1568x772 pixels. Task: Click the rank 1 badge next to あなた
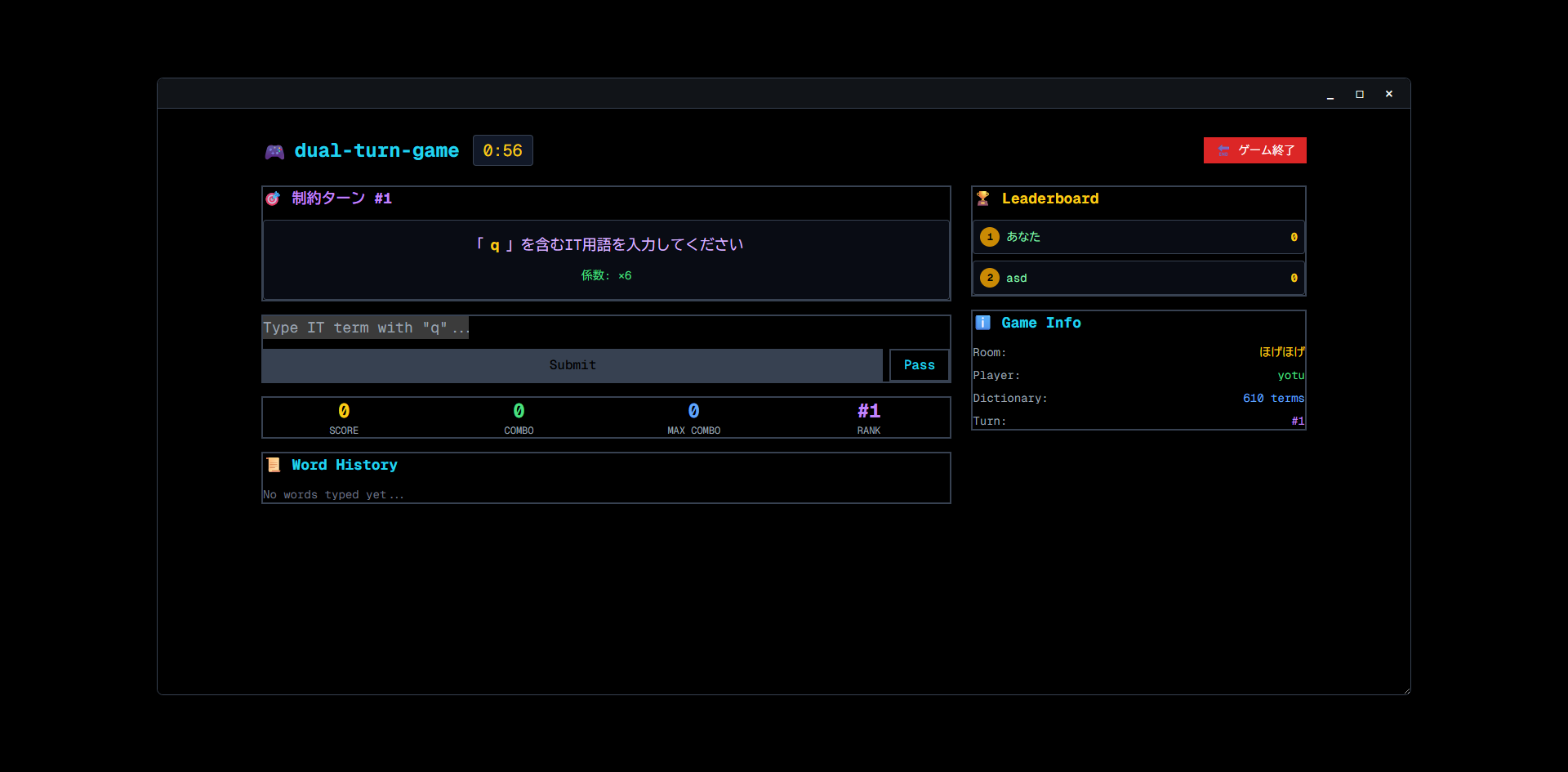(x=990, y=237)
